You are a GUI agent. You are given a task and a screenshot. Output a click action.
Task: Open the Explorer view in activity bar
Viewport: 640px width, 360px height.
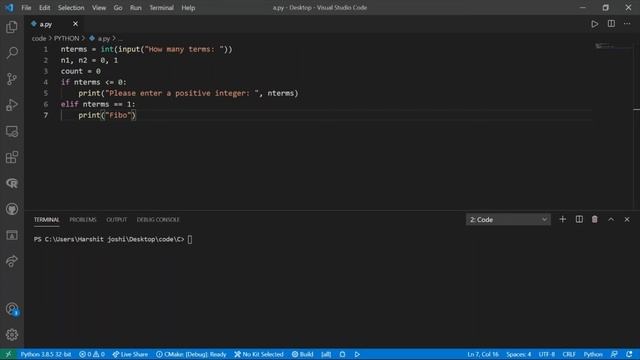12,27
